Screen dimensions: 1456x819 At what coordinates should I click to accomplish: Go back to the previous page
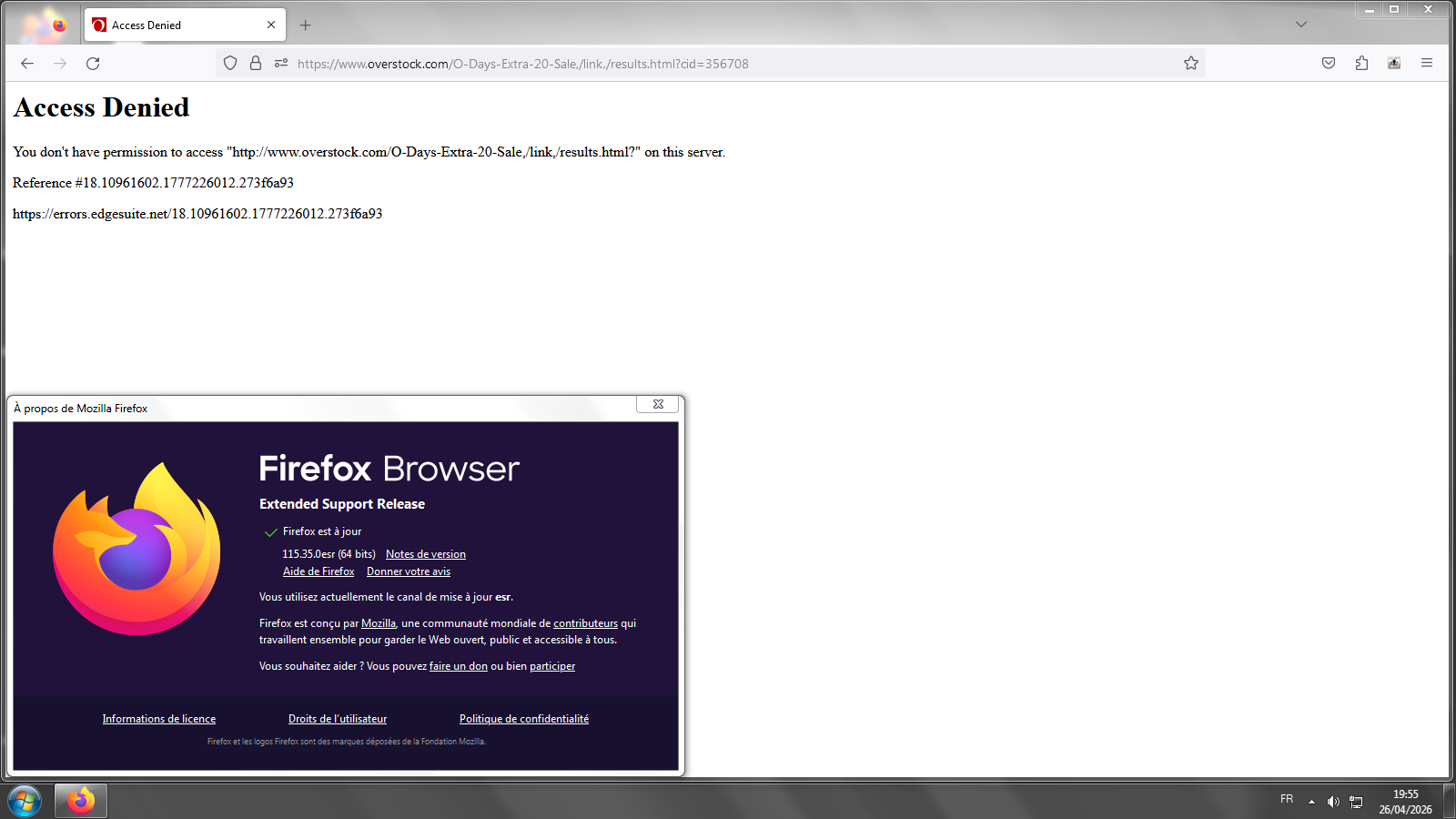[27, 64]
